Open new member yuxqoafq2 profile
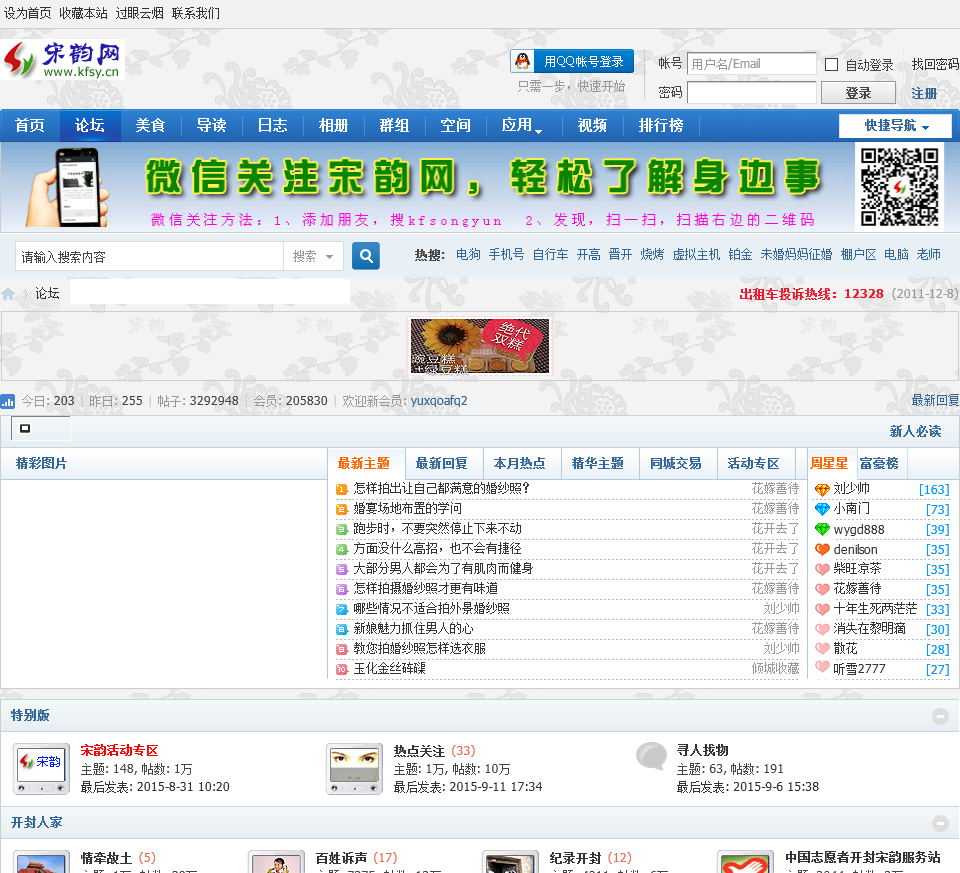This screenshot has height=873, width=960. click(x=439, y=401)
